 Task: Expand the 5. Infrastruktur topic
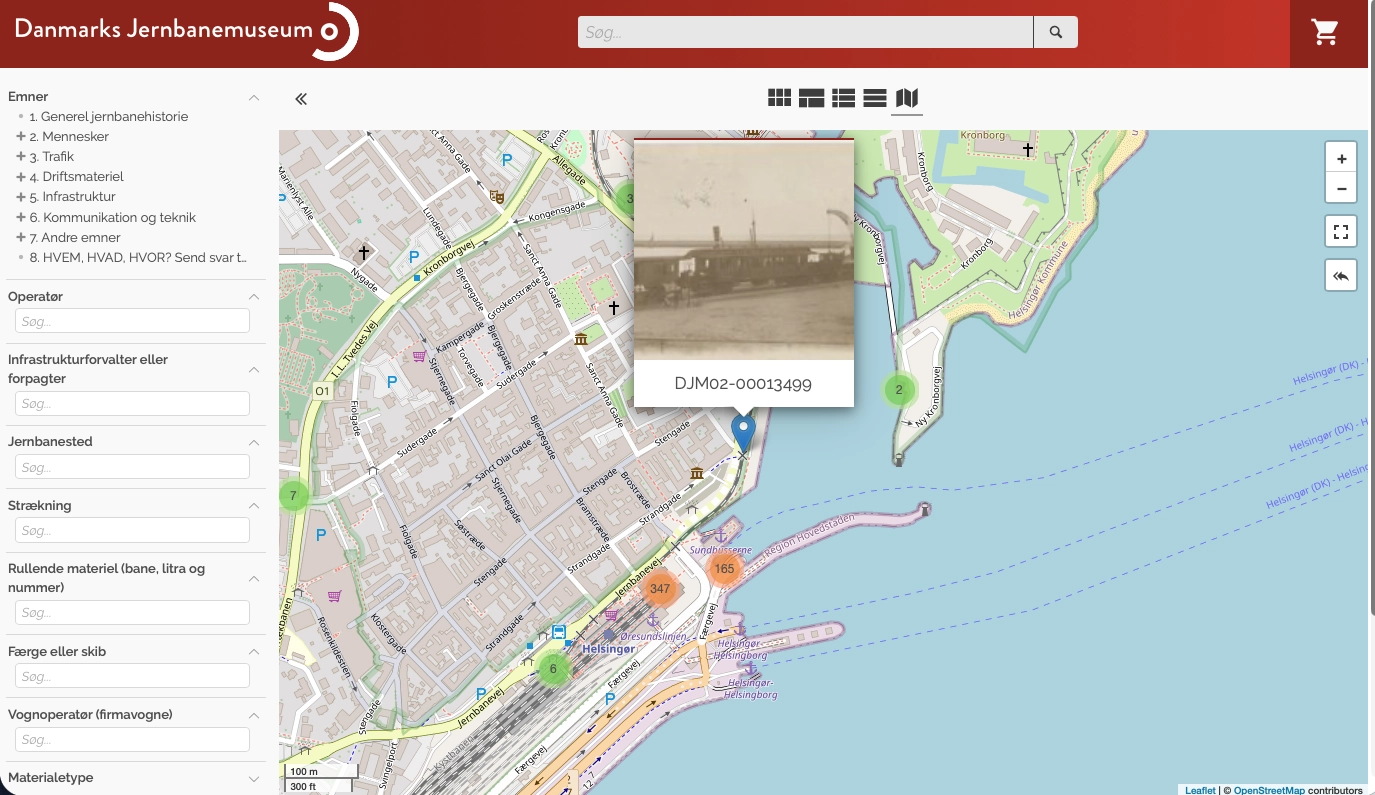pyautogui.click(x=21, y=196)
